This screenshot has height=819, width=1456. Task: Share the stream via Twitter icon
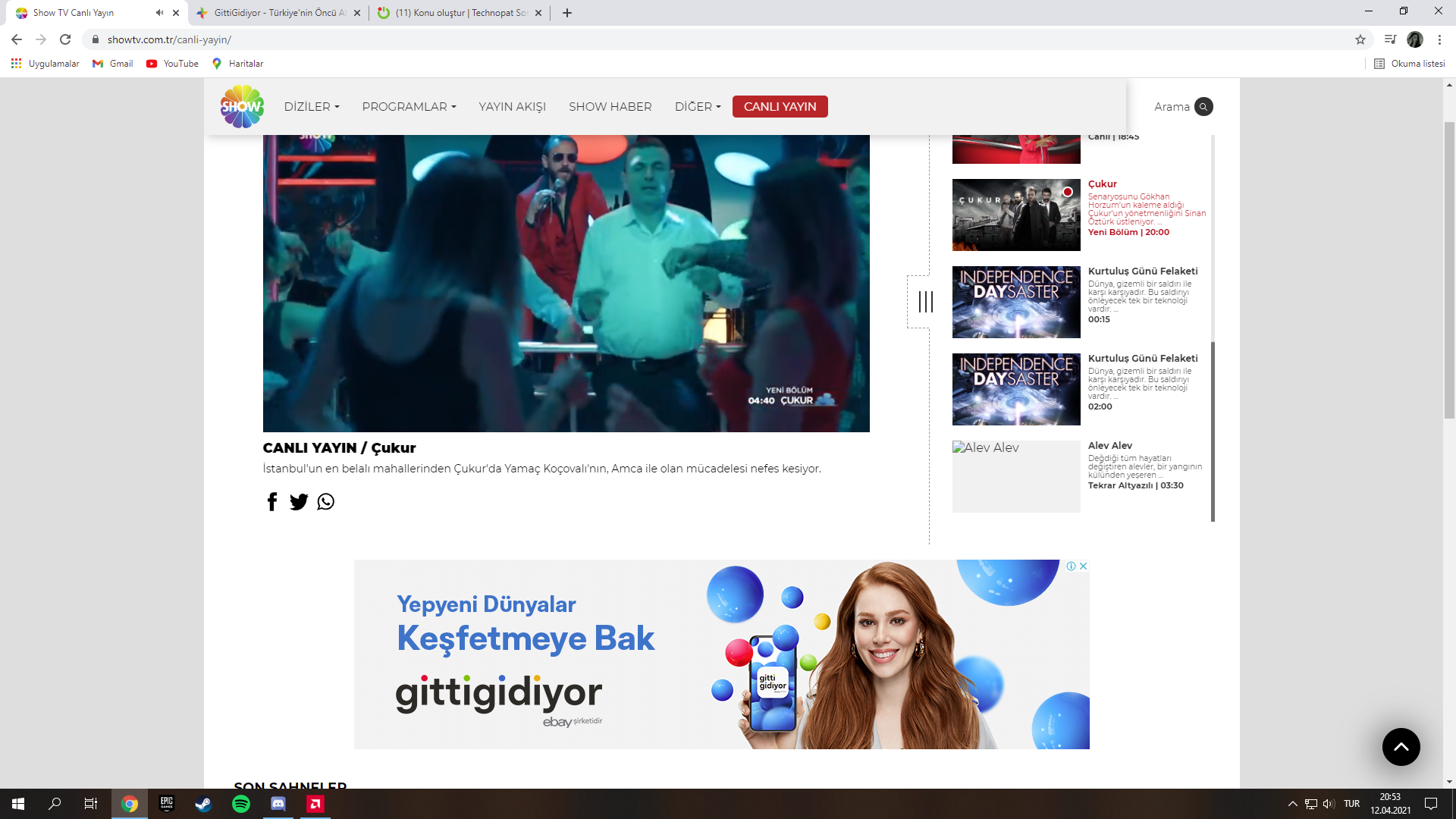(299, 502)
